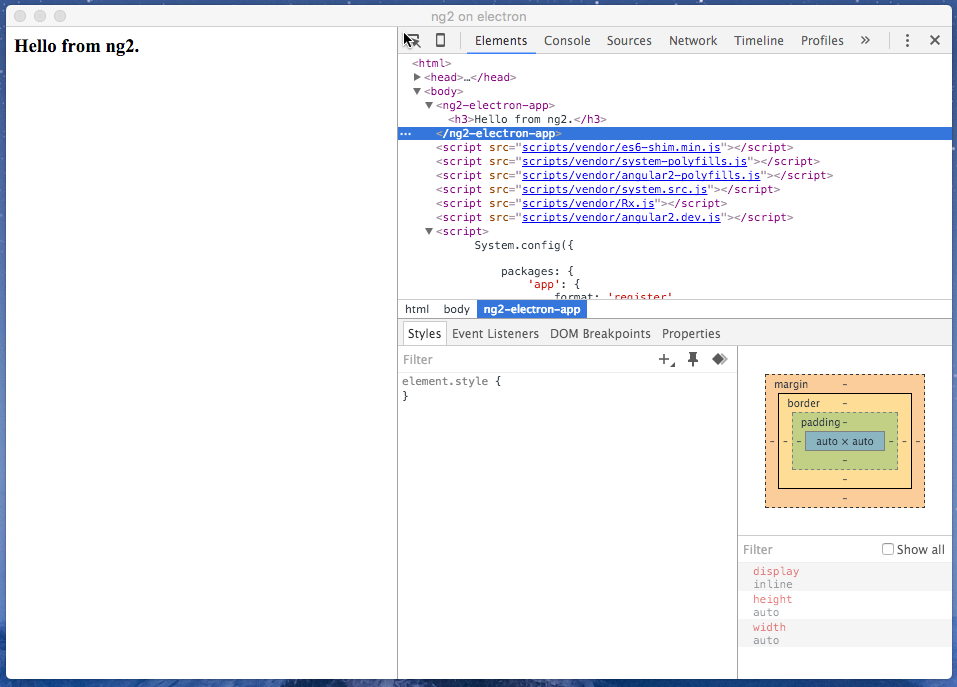The height and width of the screenshot is (687, 957).
Task: Add a new style rule plus icon
Action: [666, 359]
